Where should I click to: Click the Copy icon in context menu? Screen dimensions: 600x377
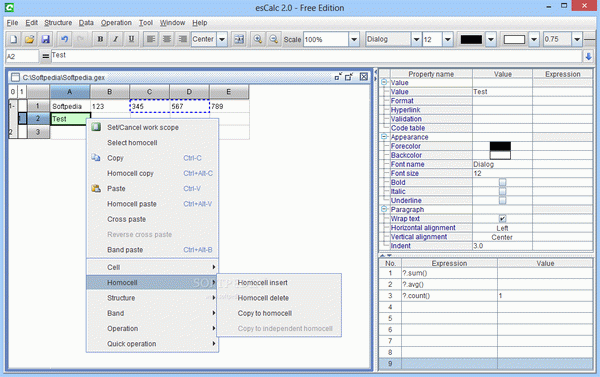pos(96,158)
